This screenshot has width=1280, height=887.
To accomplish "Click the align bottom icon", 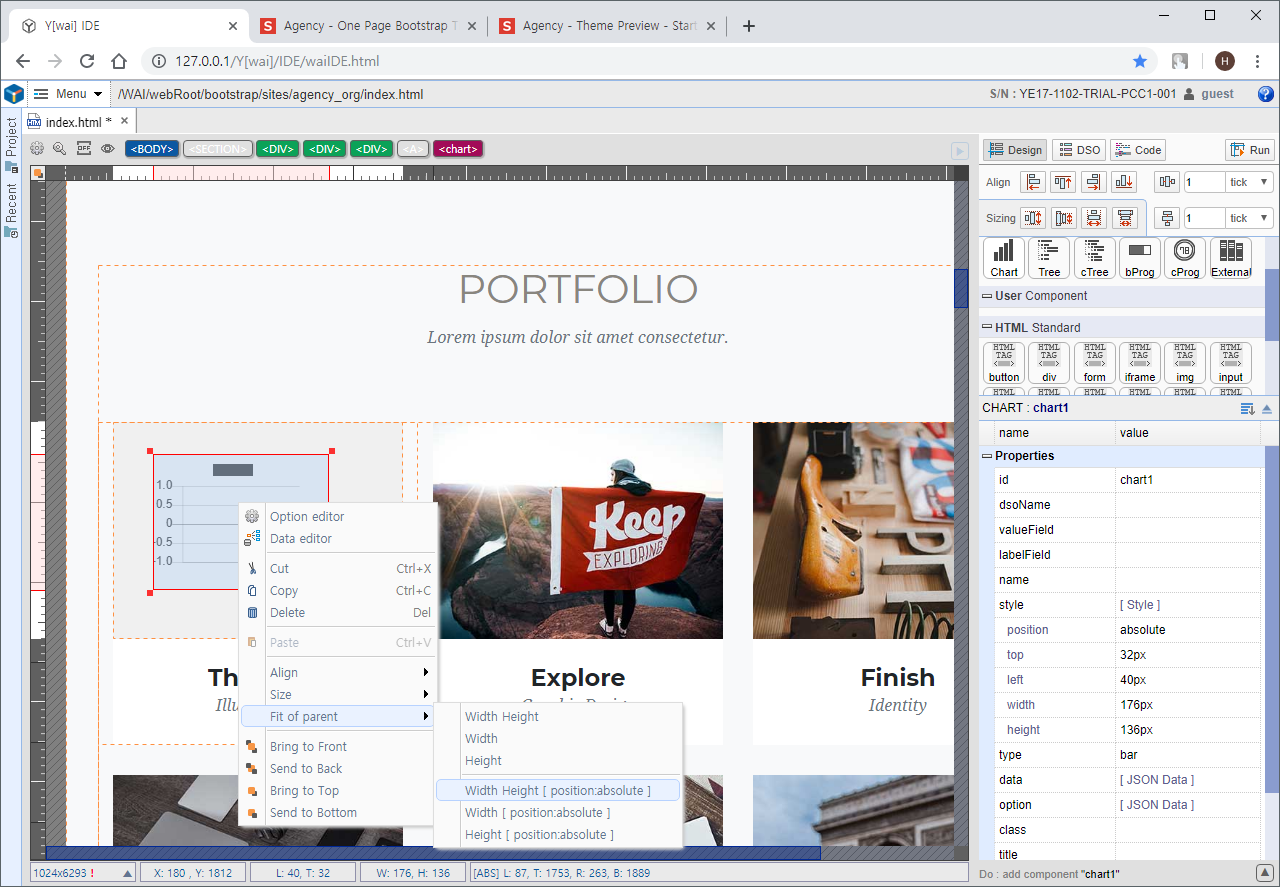I will [x=1124, y=182].
